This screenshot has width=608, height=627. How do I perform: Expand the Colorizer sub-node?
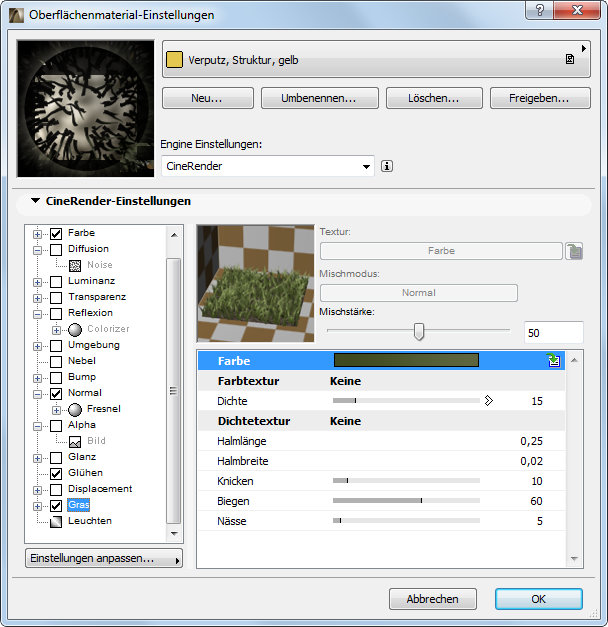tap(56, 330)
